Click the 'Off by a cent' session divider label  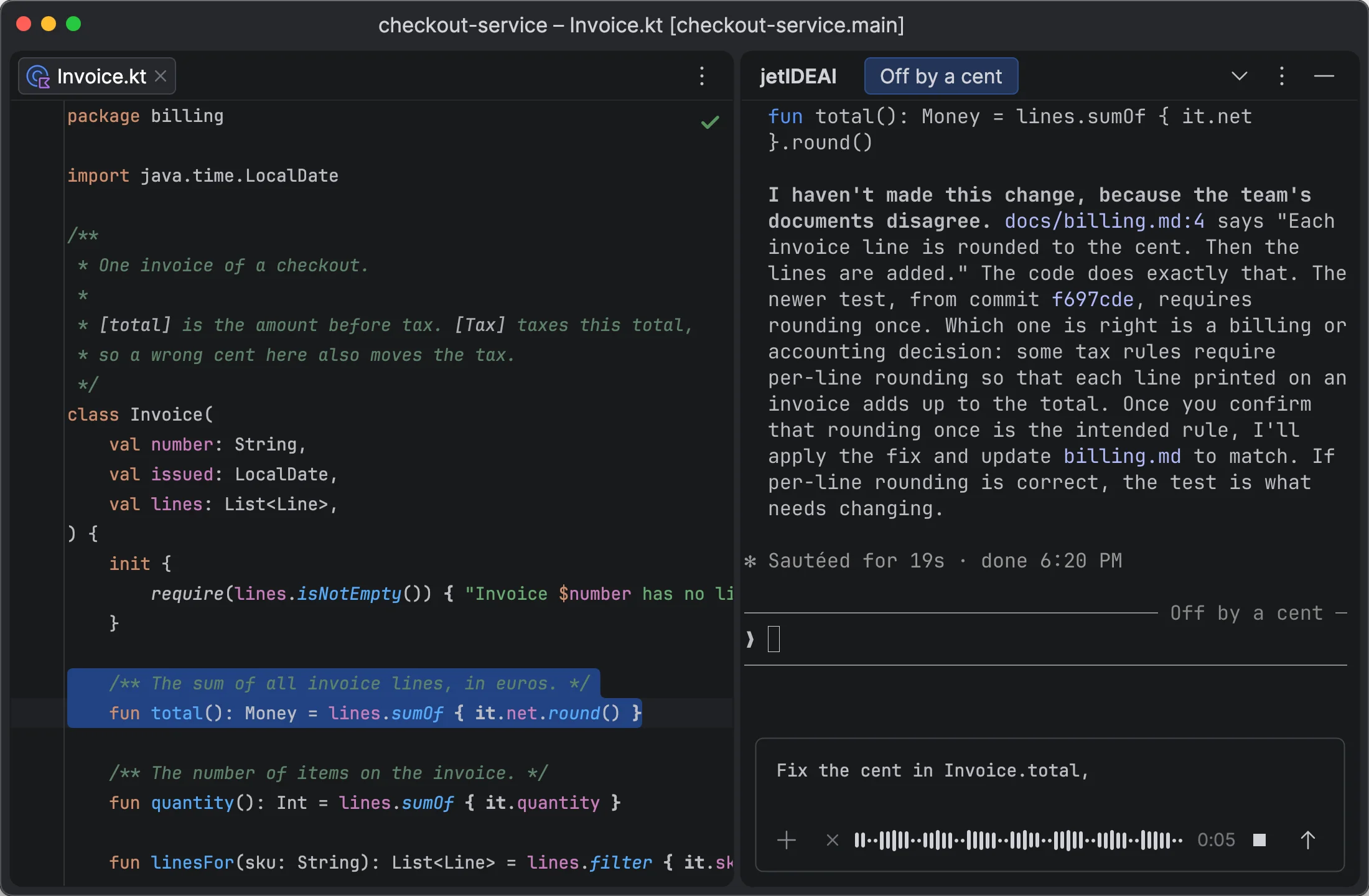[1246, 613]
